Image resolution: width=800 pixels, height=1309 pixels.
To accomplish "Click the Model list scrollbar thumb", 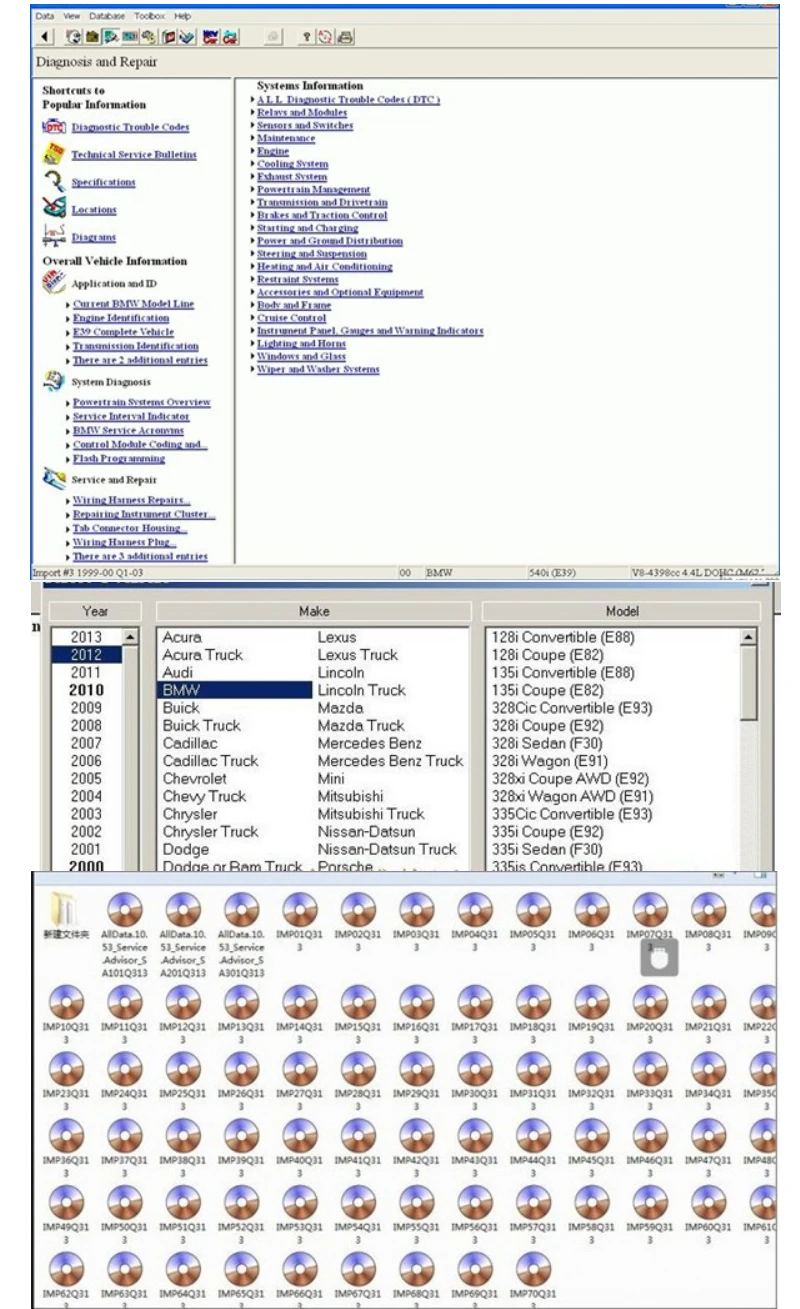I will [750, 683].
